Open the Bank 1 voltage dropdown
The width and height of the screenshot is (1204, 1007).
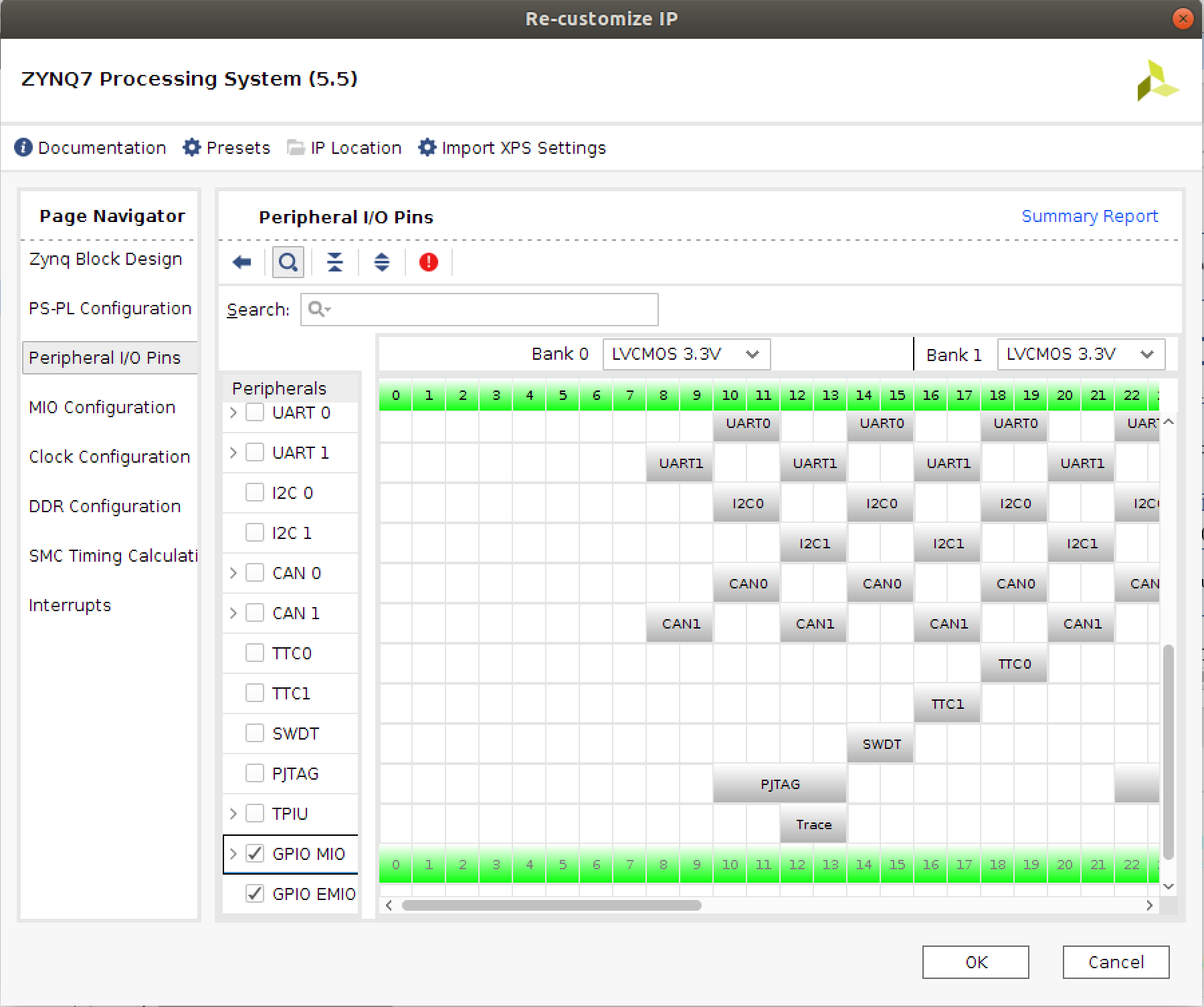pos(1081,354)
